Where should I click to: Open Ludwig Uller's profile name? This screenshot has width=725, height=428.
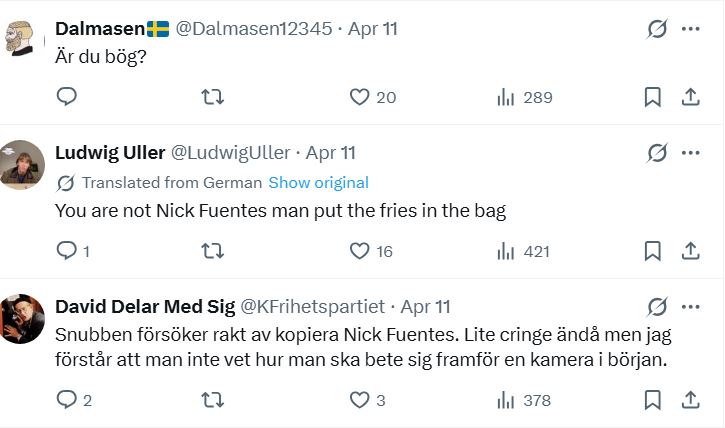click(x=110, y=153)
